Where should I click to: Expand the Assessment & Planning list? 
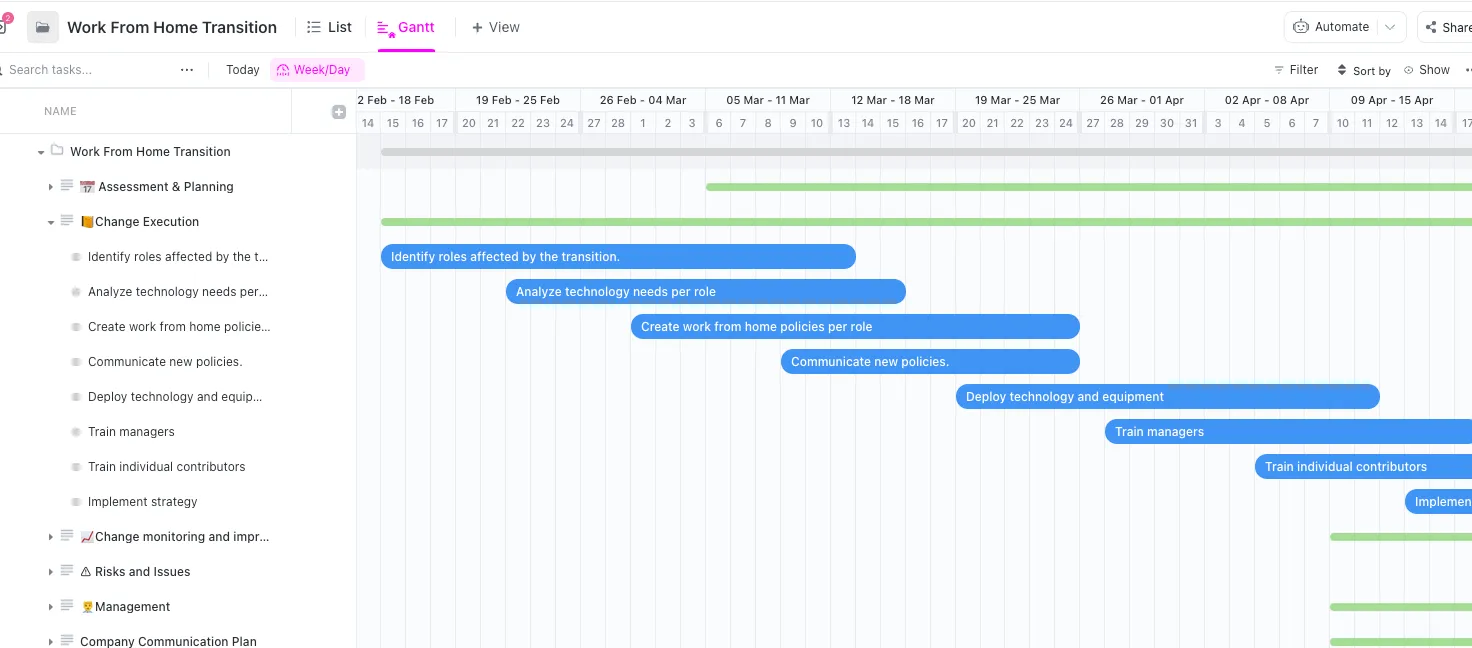tap(51, 187)
